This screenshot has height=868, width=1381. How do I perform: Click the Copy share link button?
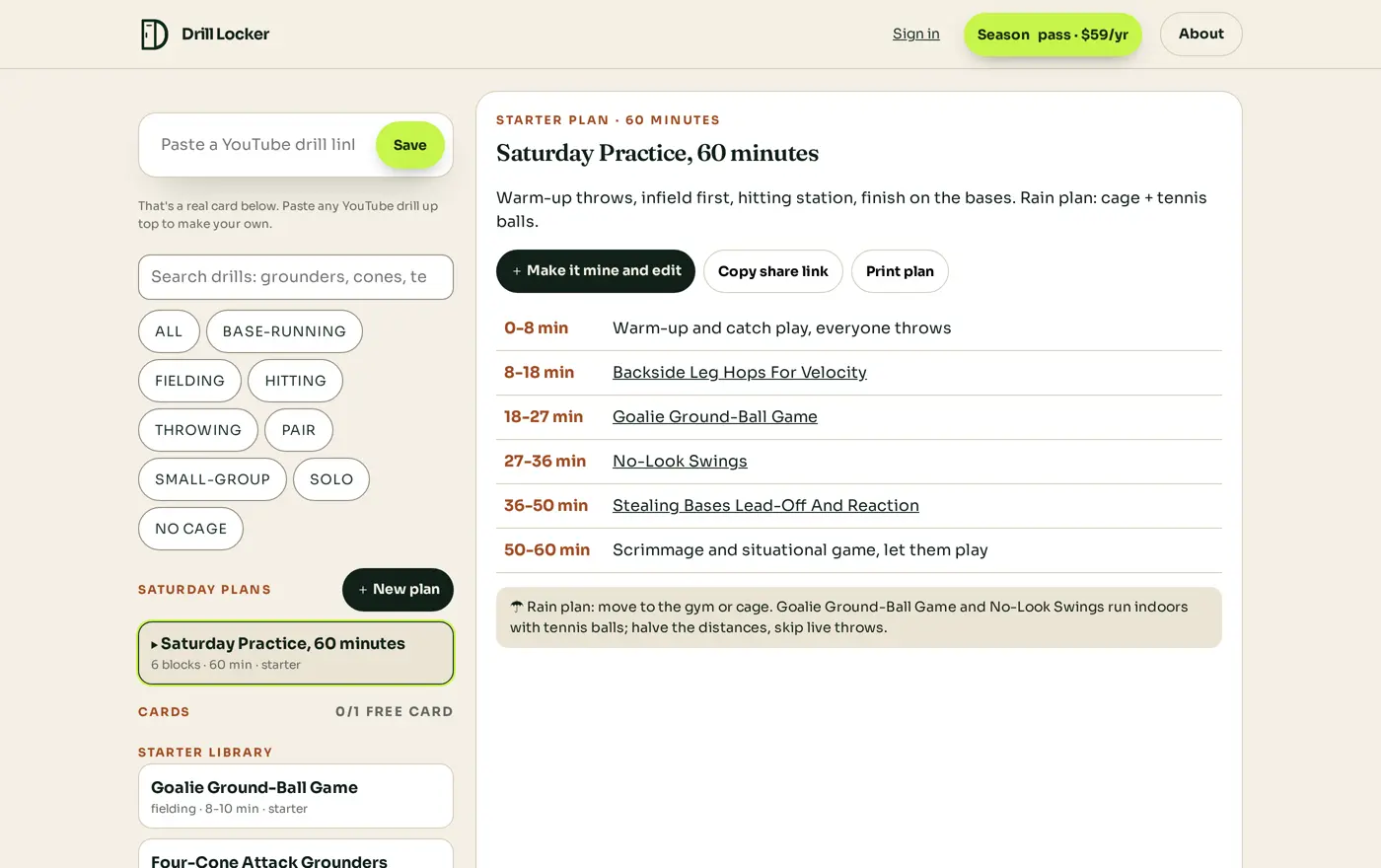773,271
